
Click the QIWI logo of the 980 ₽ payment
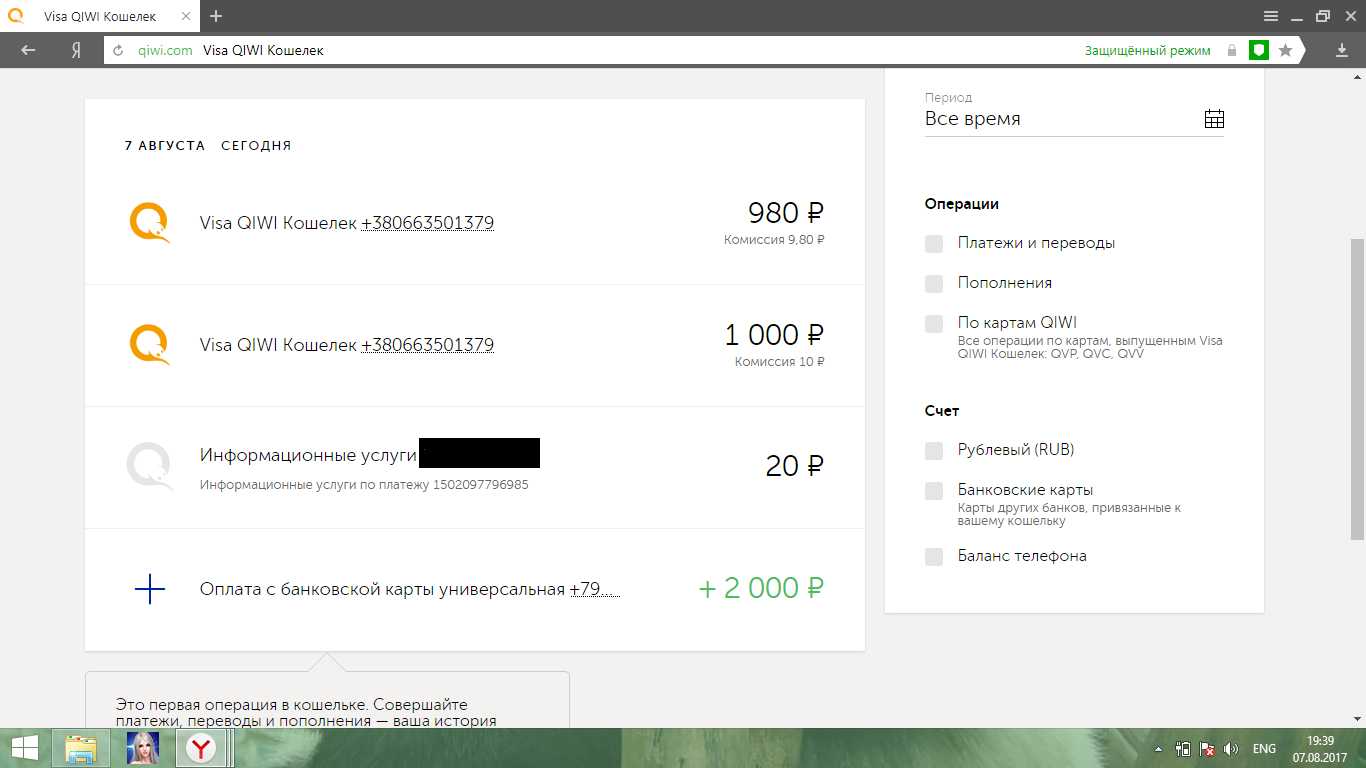(150, 223)
